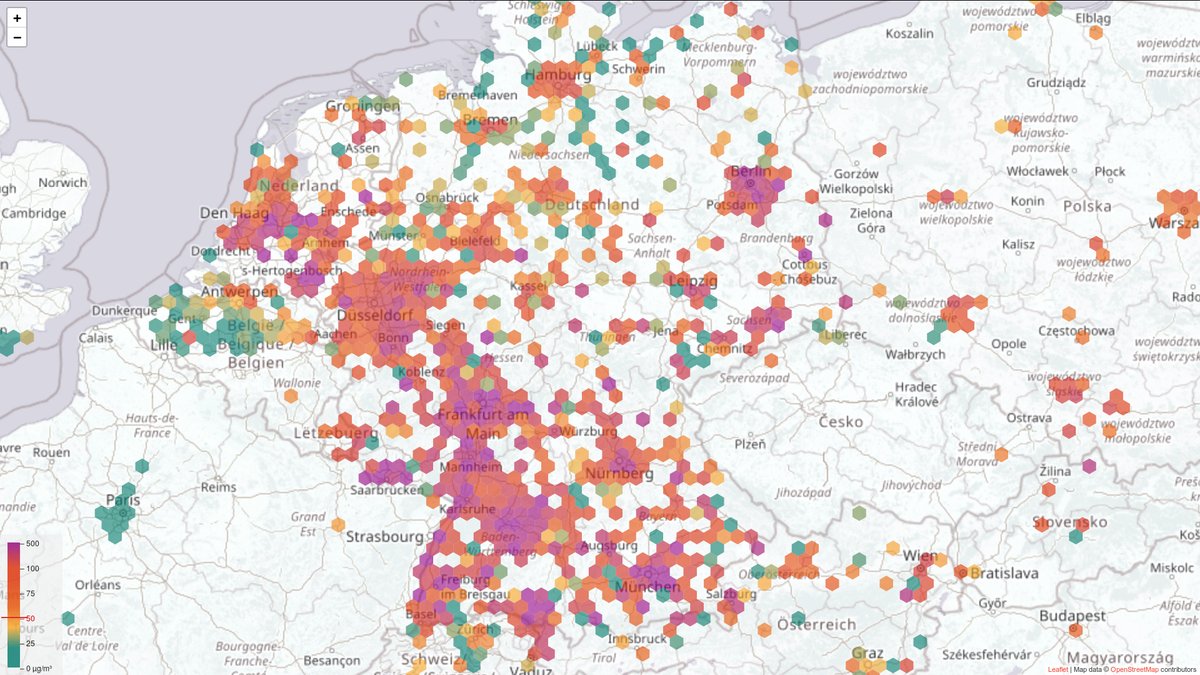This screenshot has width=1200, height=675.
Task: Click the Polska country label
Action: click(1088, 205)
